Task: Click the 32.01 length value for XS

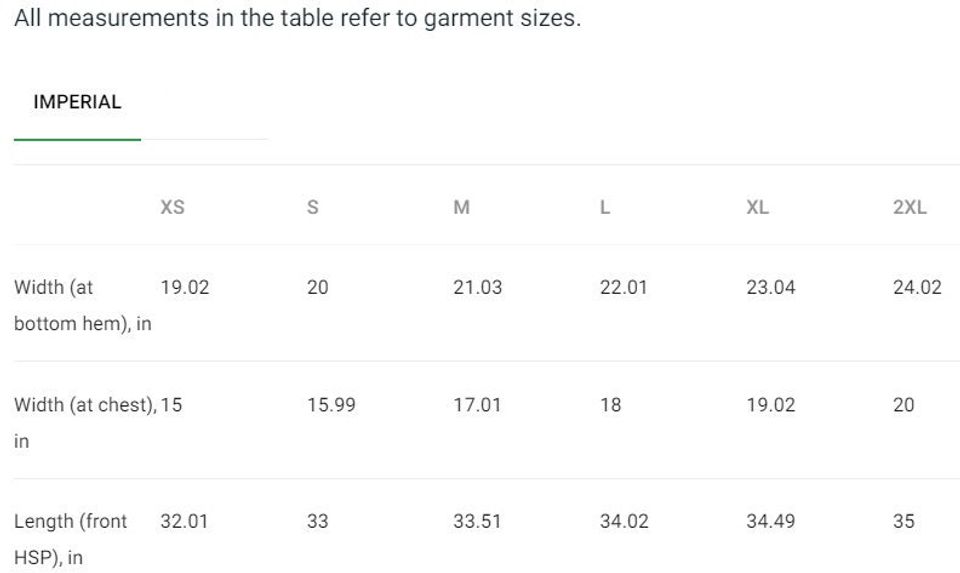Action: [184, 522]
